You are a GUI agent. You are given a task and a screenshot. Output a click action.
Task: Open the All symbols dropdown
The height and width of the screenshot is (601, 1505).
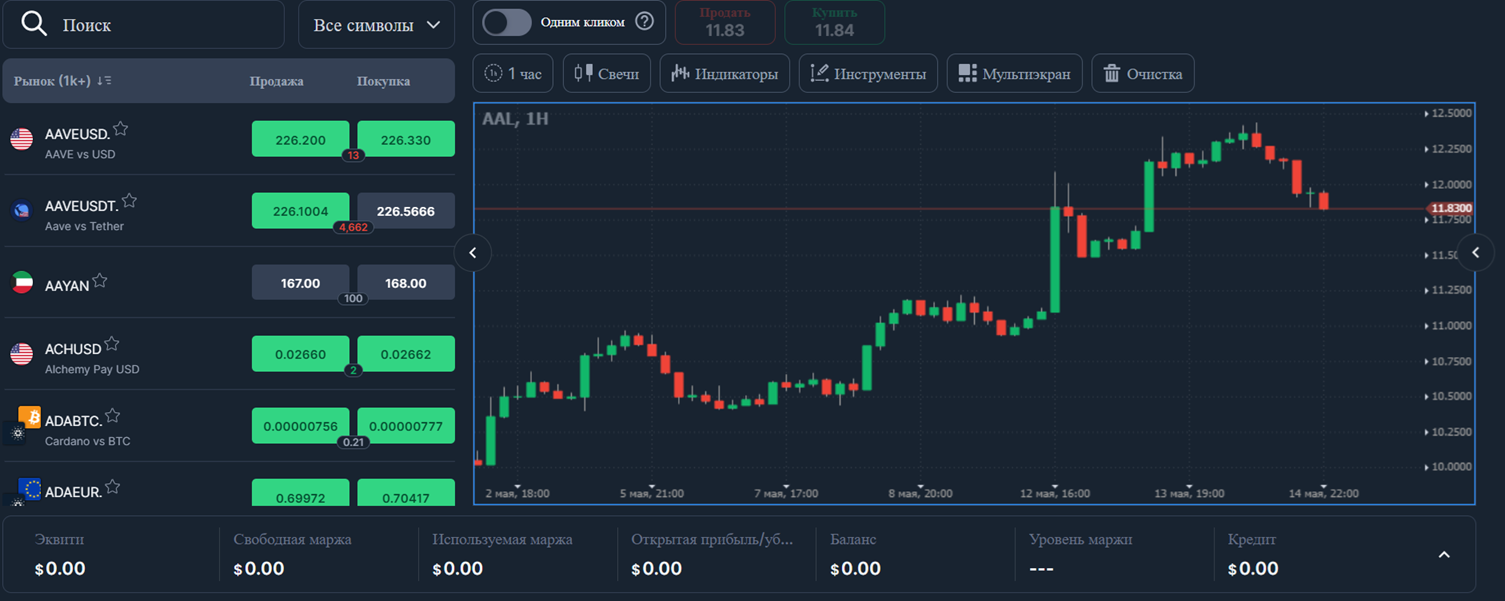[x=377, y=25]
